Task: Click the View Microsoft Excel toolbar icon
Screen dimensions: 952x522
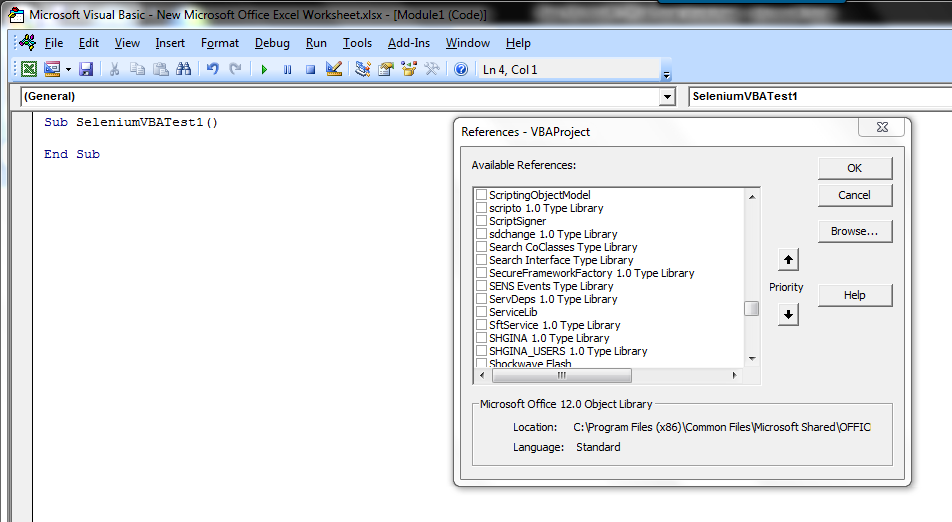Action: 29,69
